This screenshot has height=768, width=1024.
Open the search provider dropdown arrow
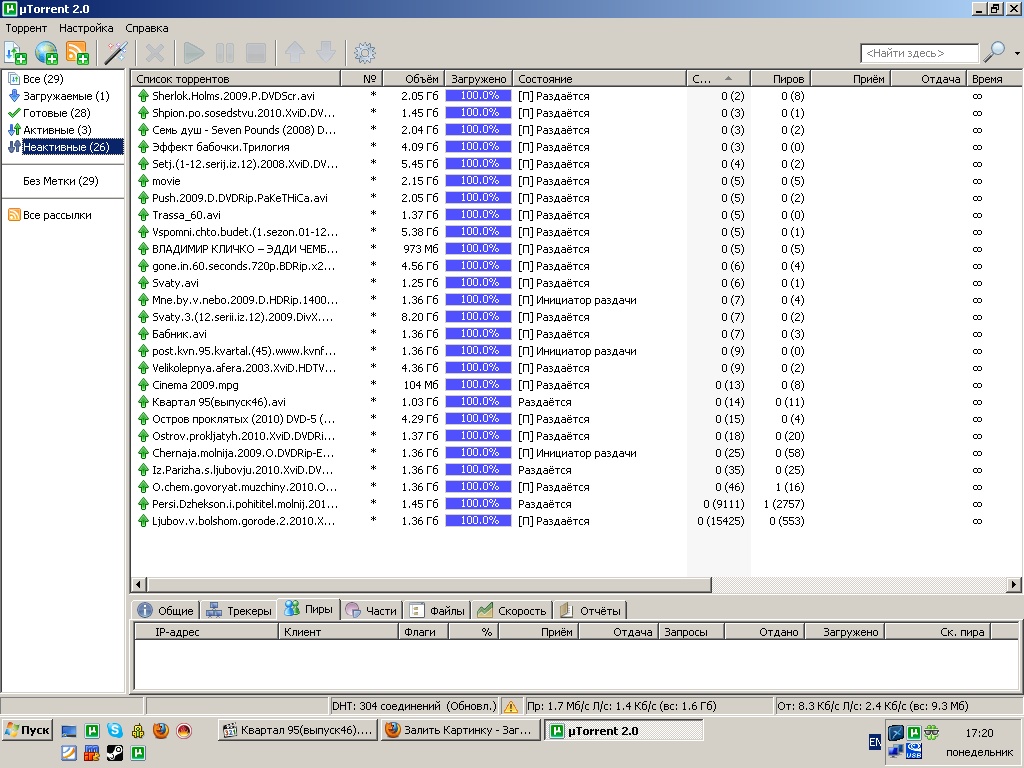click(1017, 53)
